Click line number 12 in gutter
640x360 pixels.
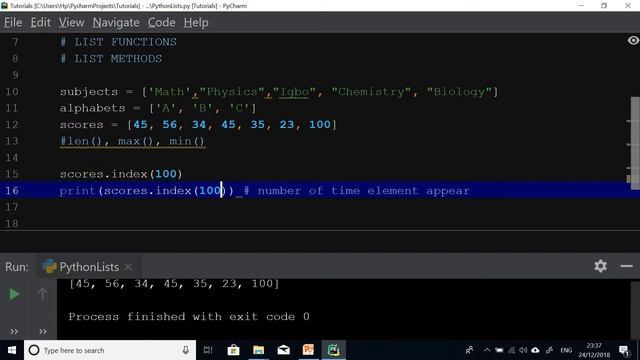(x=12, y=124)
